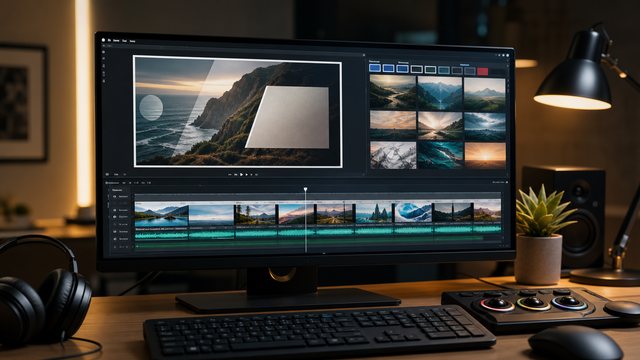Pick the black swatch with white outline

[x=416, y=69]
